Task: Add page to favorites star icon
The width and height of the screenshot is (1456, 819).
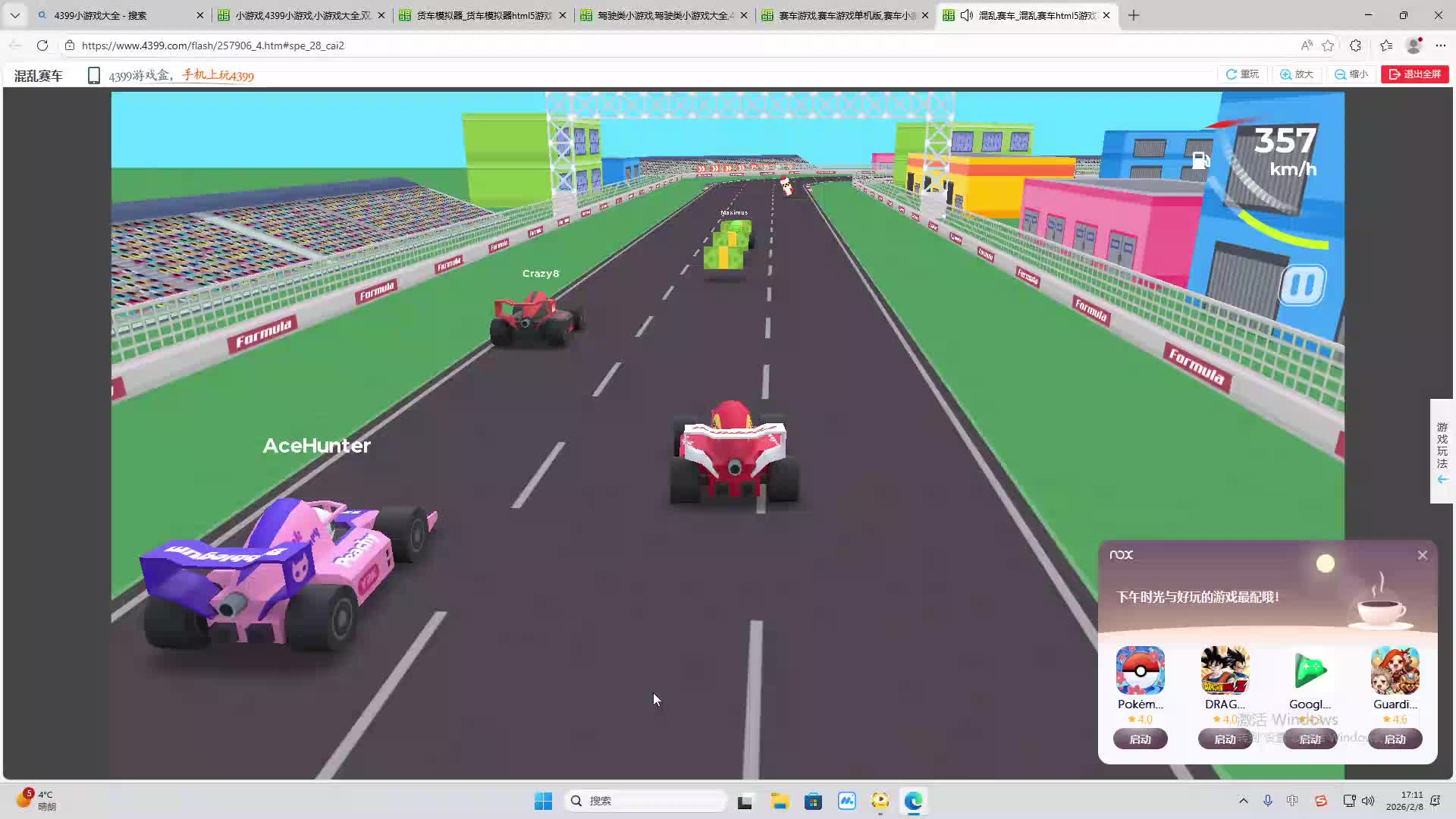Action: 1328,45
